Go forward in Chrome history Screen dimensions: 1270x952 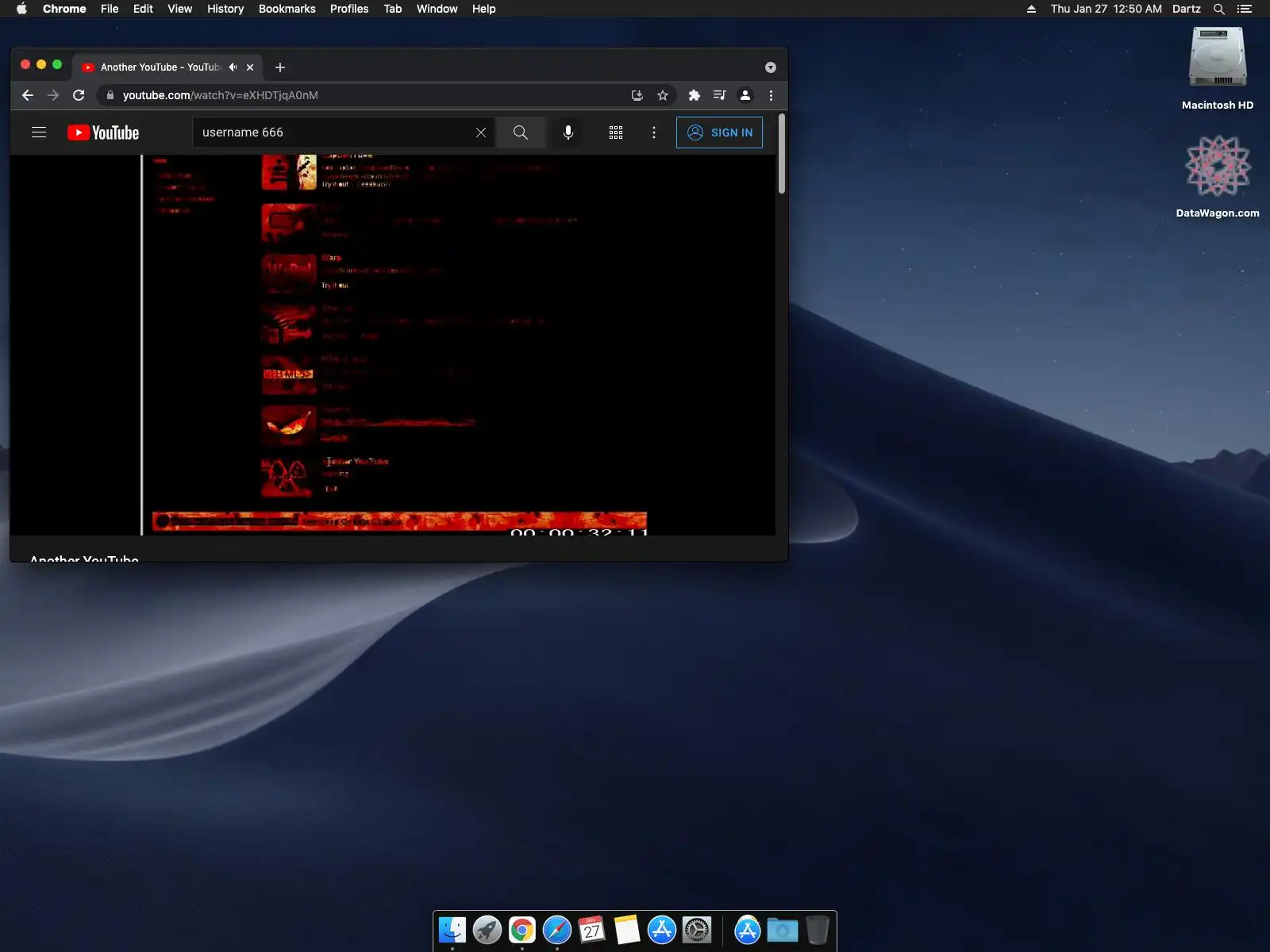pyautogui.click(x=53, y=95)
